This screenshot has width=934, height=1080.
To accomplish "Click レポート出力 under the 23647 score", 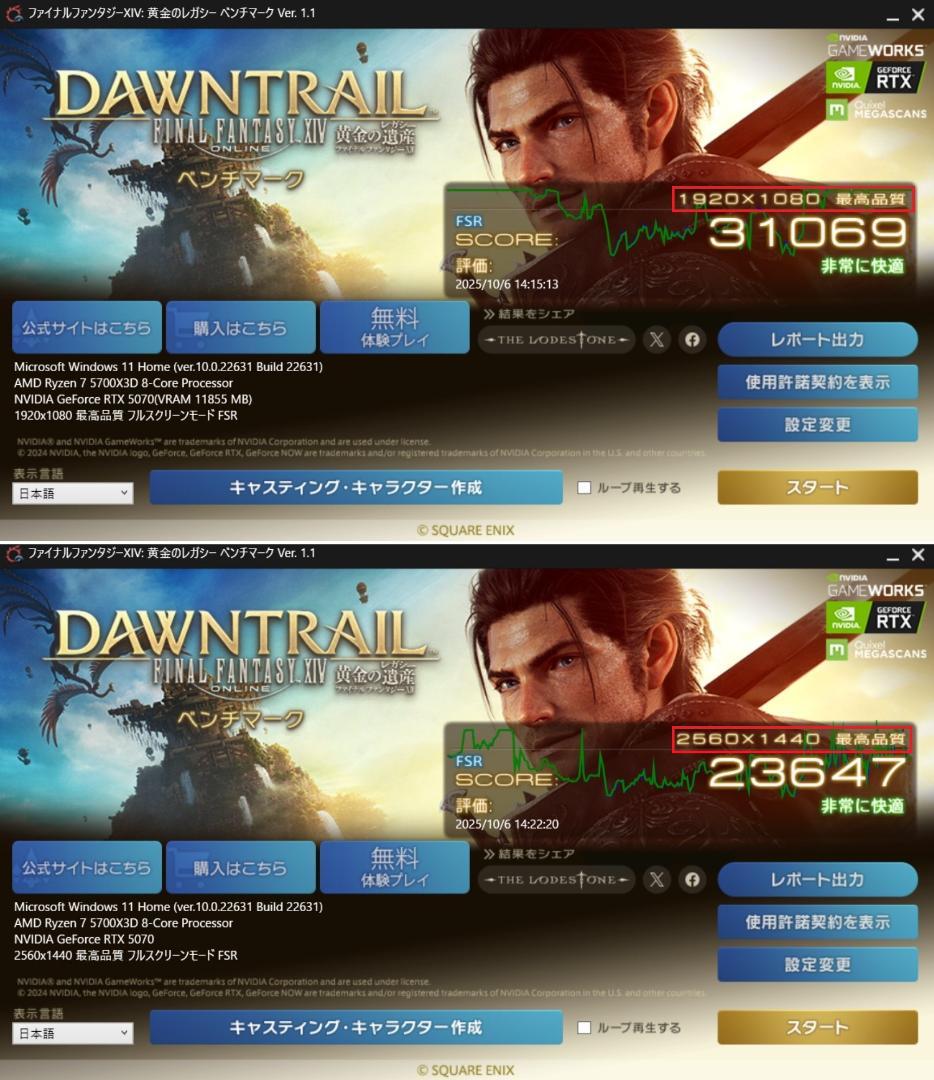I will tap(818, 880).
